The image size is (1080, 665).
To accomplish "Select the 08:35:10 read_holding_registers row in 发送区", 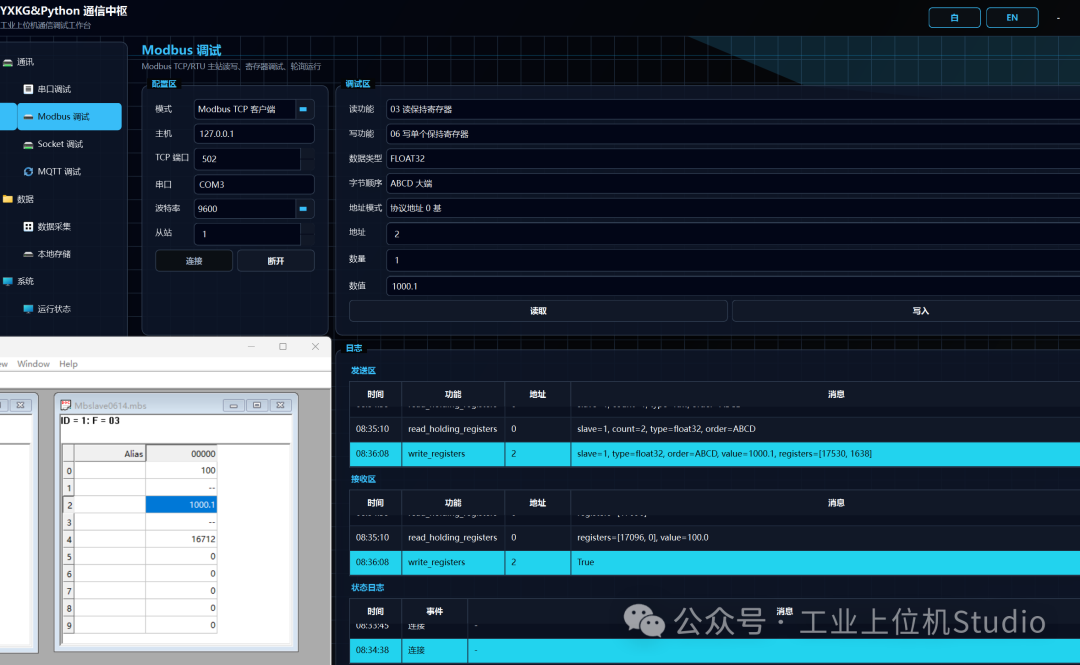I will 714,429.
